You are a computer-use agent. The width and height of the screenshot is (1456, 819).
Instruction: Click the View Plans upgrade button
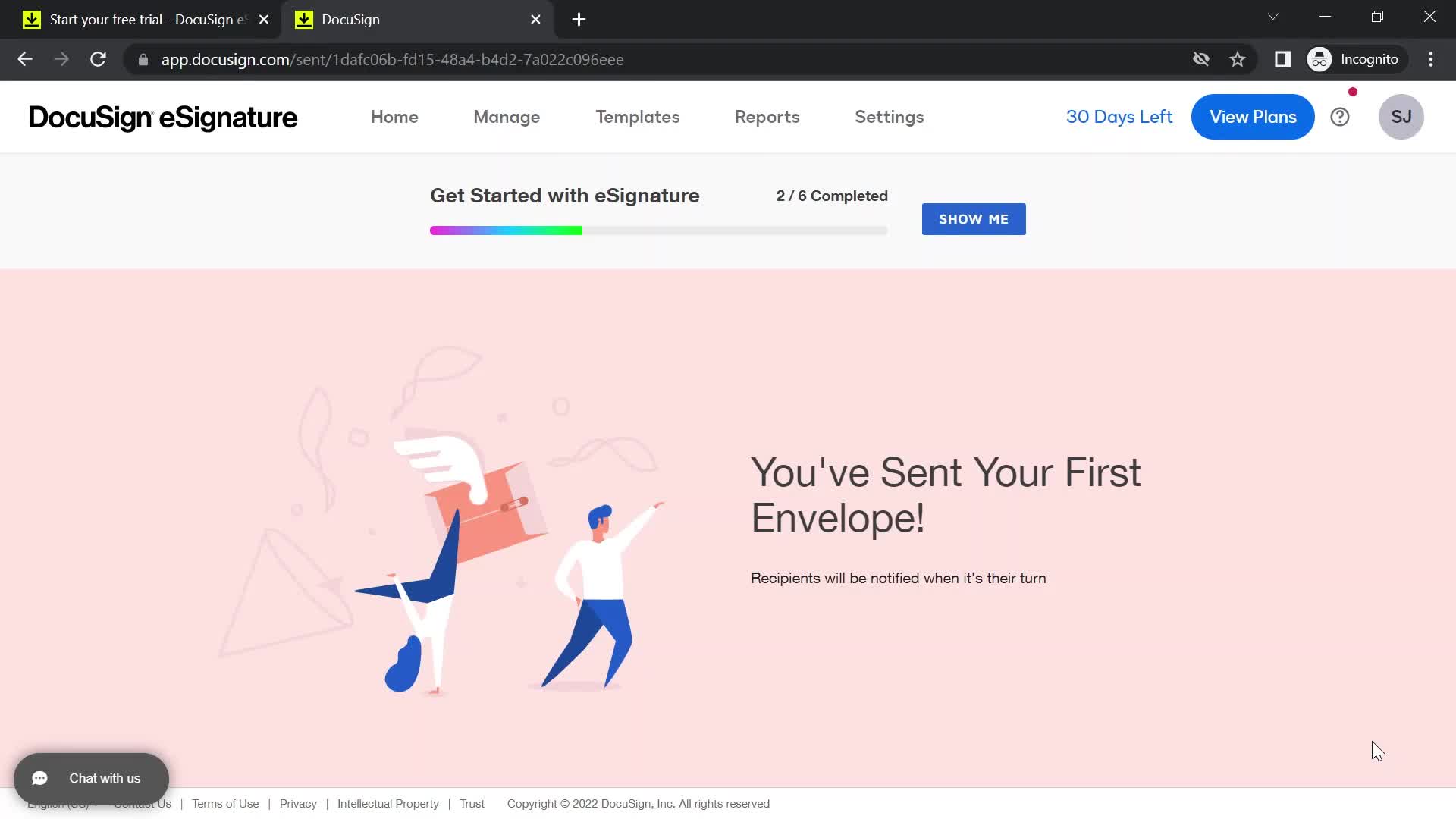pyautogui.click(x=1253, y=116)
